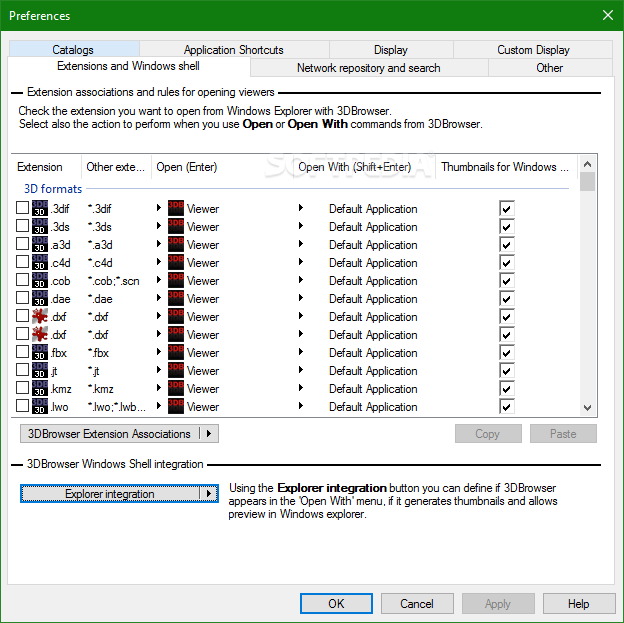Uncheck Windows thumbnails for .a3d
Viewport: 624px width, 623px height.
coord(507,244)
